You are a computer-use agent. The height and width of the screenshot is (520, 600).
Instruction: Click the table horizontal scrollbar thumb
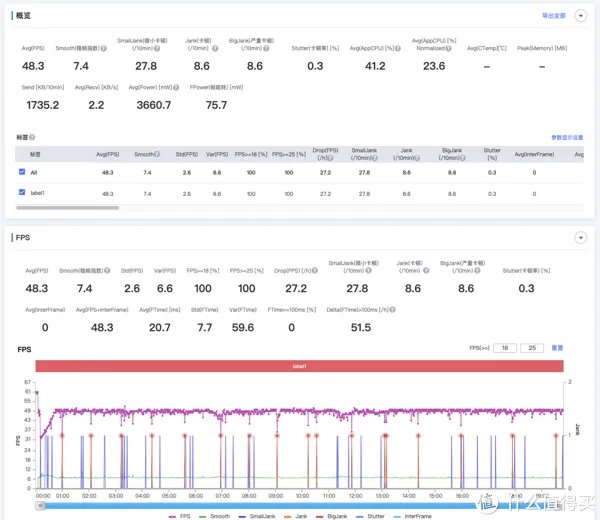(x=67, y=208)
